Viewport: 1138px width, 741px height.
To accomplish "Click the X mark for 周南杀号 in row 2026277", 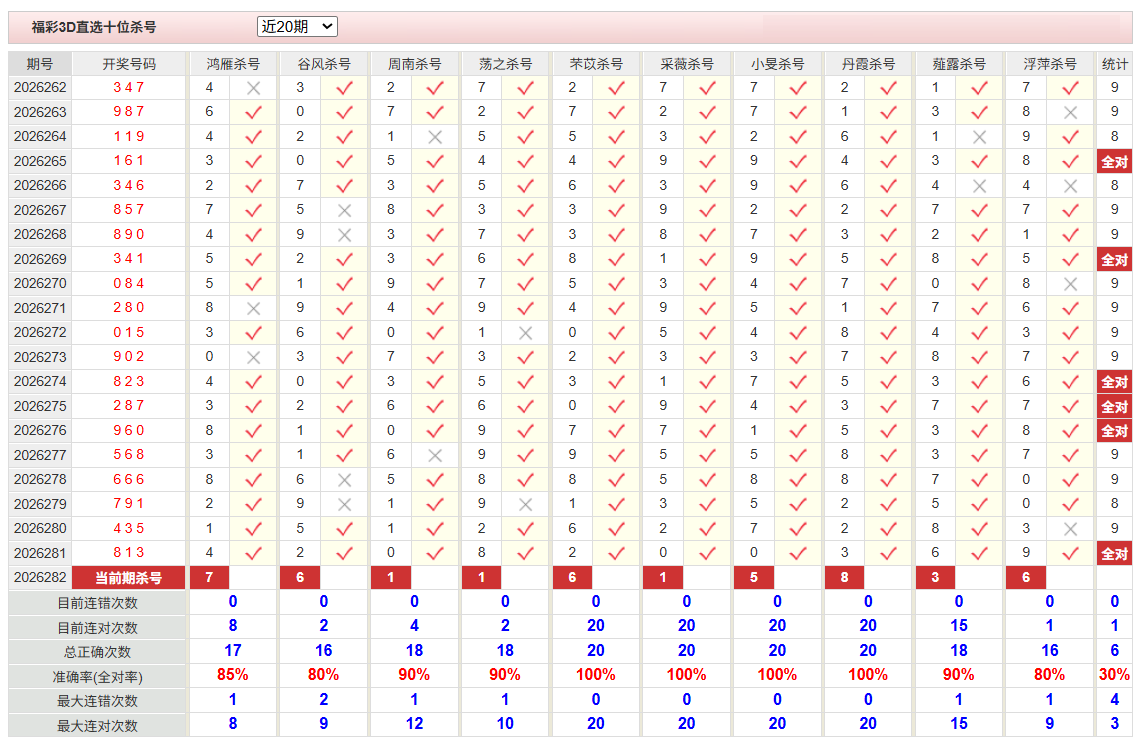I will (x=435, y=455).
